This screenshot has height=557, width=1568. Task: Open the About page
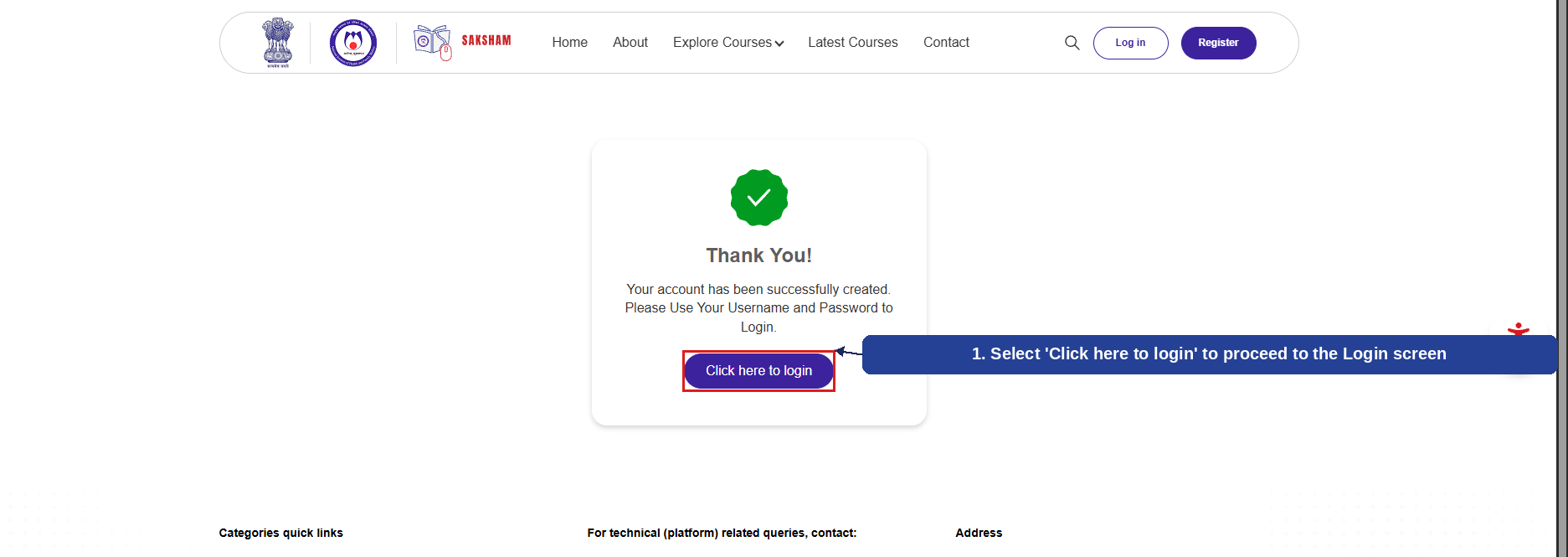pos(630,42)
